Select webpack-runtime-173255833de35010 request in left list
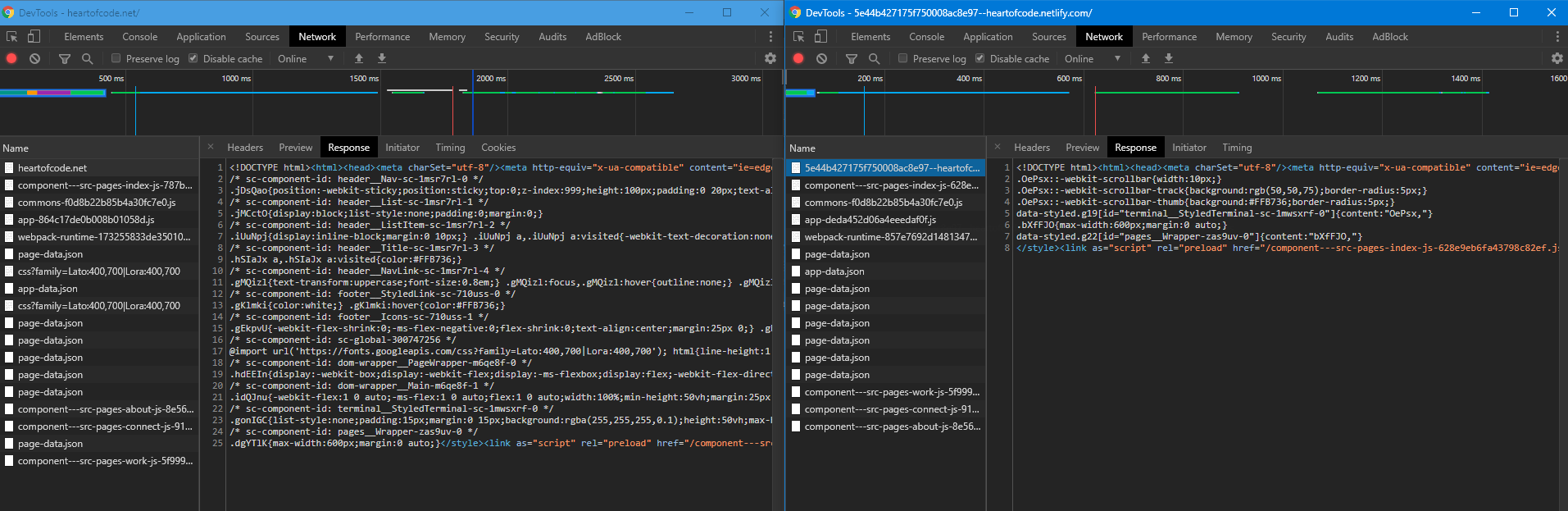Screen dimensions: 1568x511 [x=99, y=236]
